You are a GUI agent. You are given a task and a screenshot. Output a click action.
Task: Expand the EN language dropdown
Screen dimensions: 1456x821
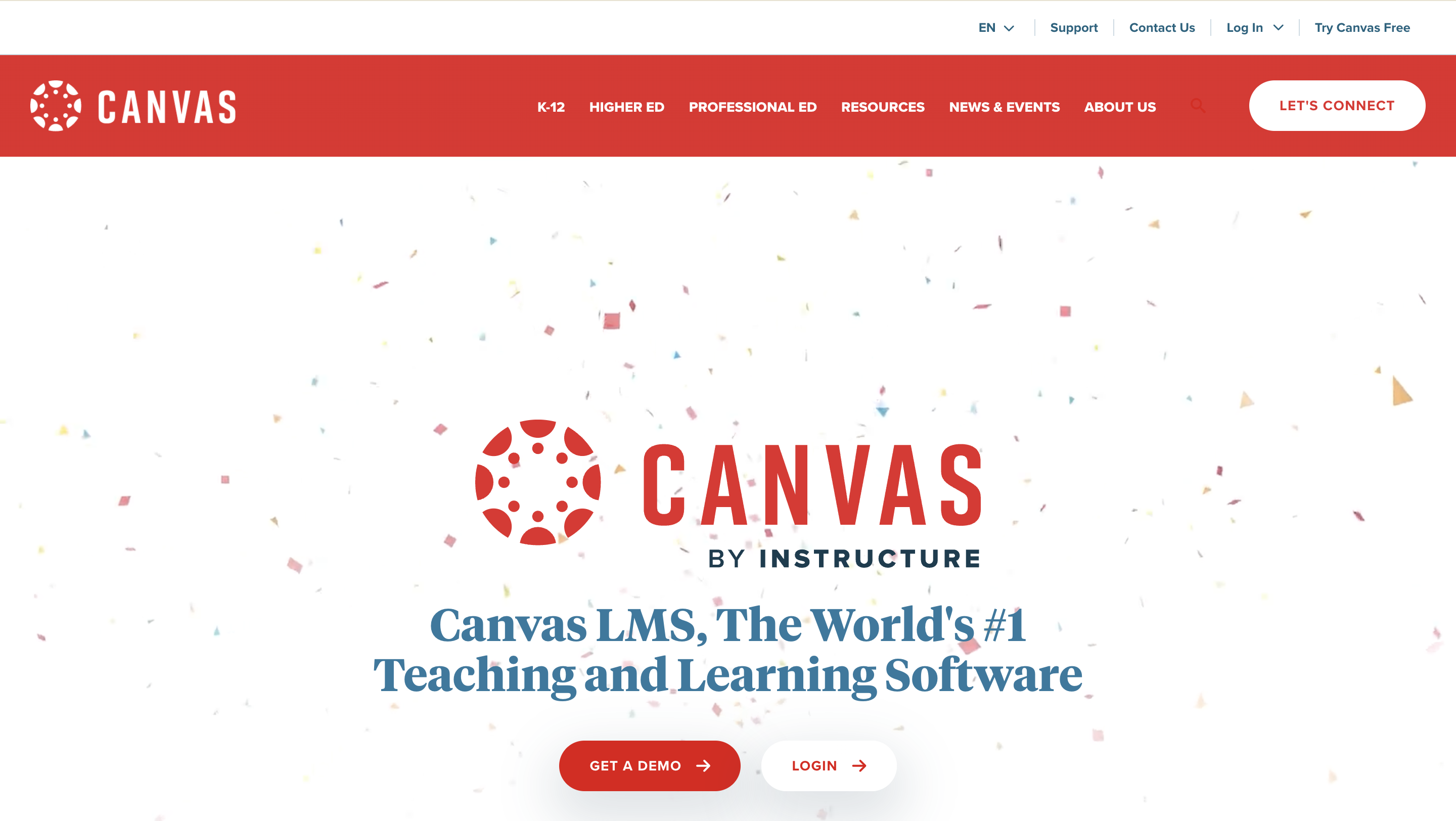click(x=996, y=27)
